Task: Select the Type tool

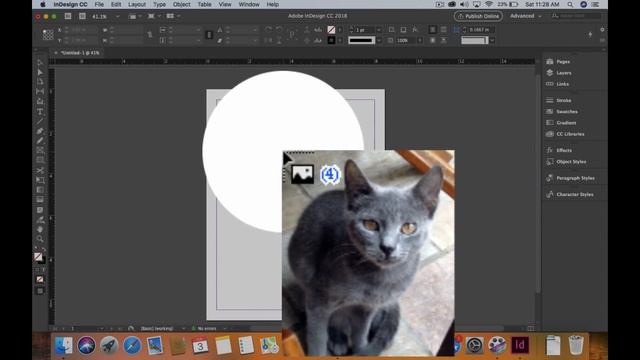Action: tap(40, 111)
